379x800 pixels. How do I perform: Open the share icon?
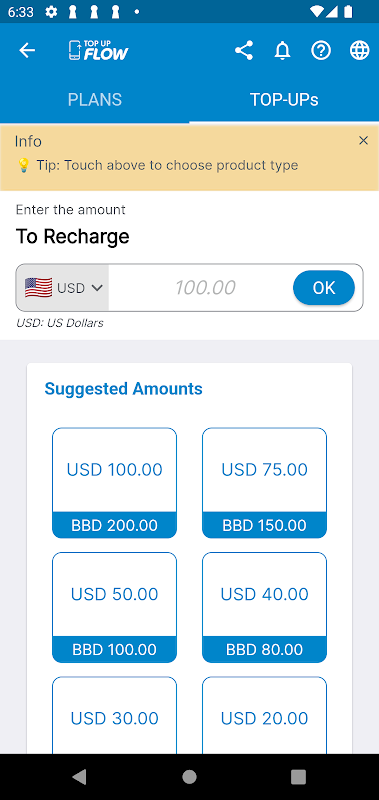[244, 51]
